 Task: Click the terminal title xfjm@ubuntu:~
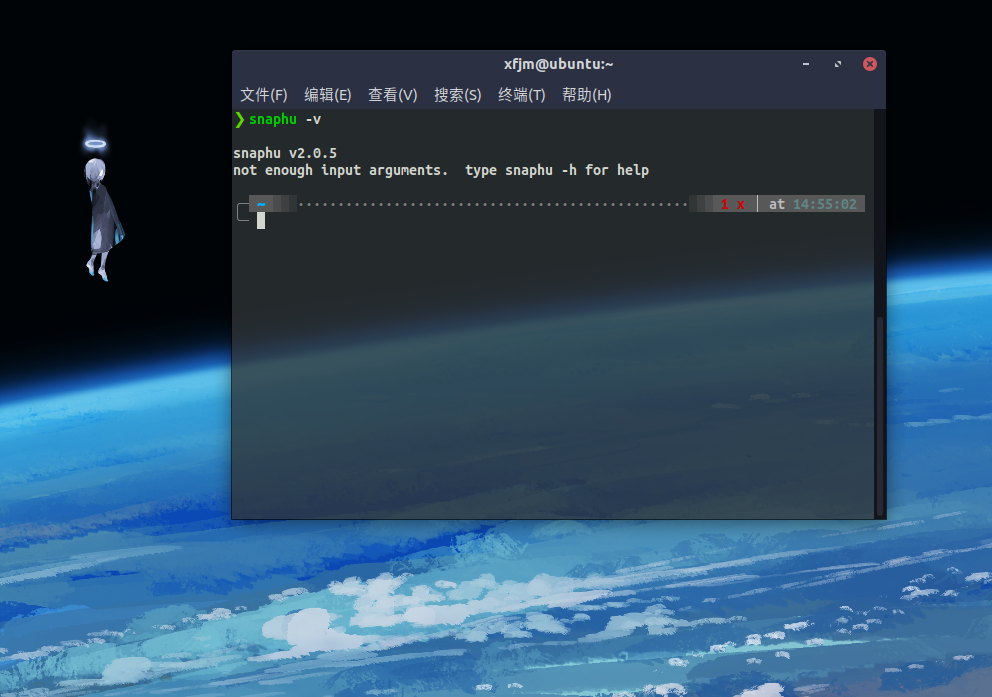click(x=559, y=64)
